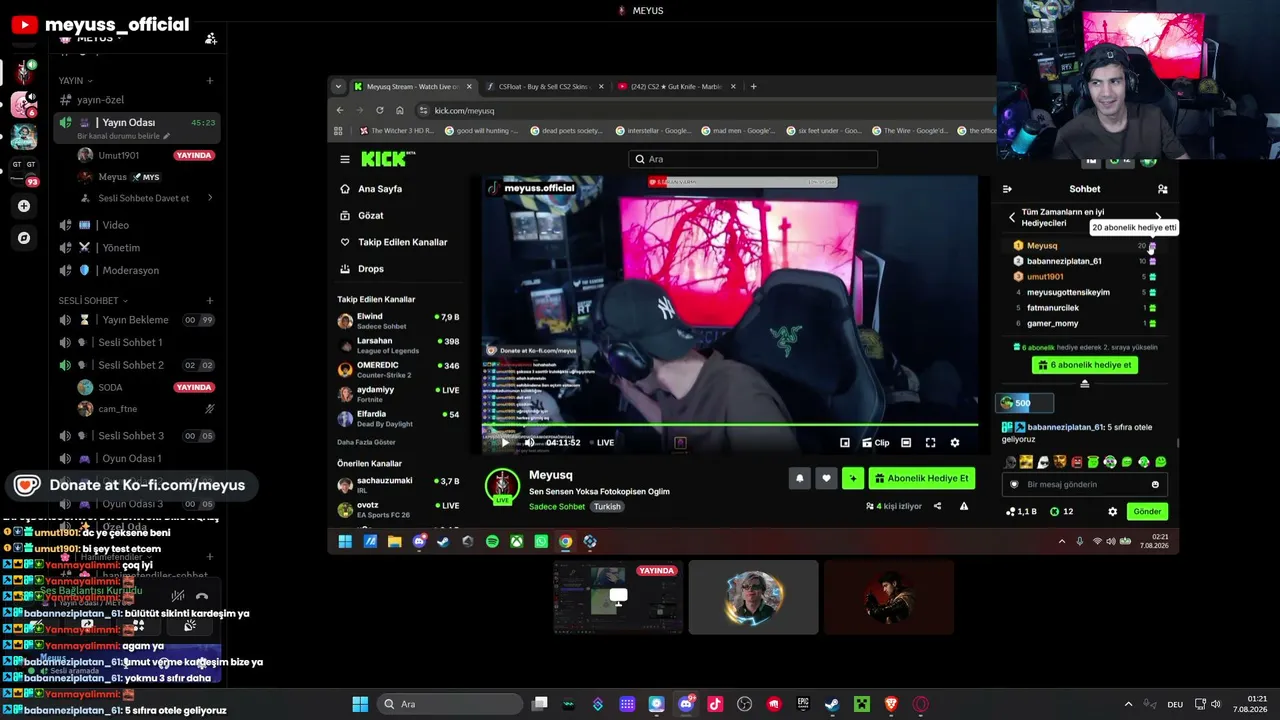Open the 'interstellar' bookmark

click(x=652, y=131)
